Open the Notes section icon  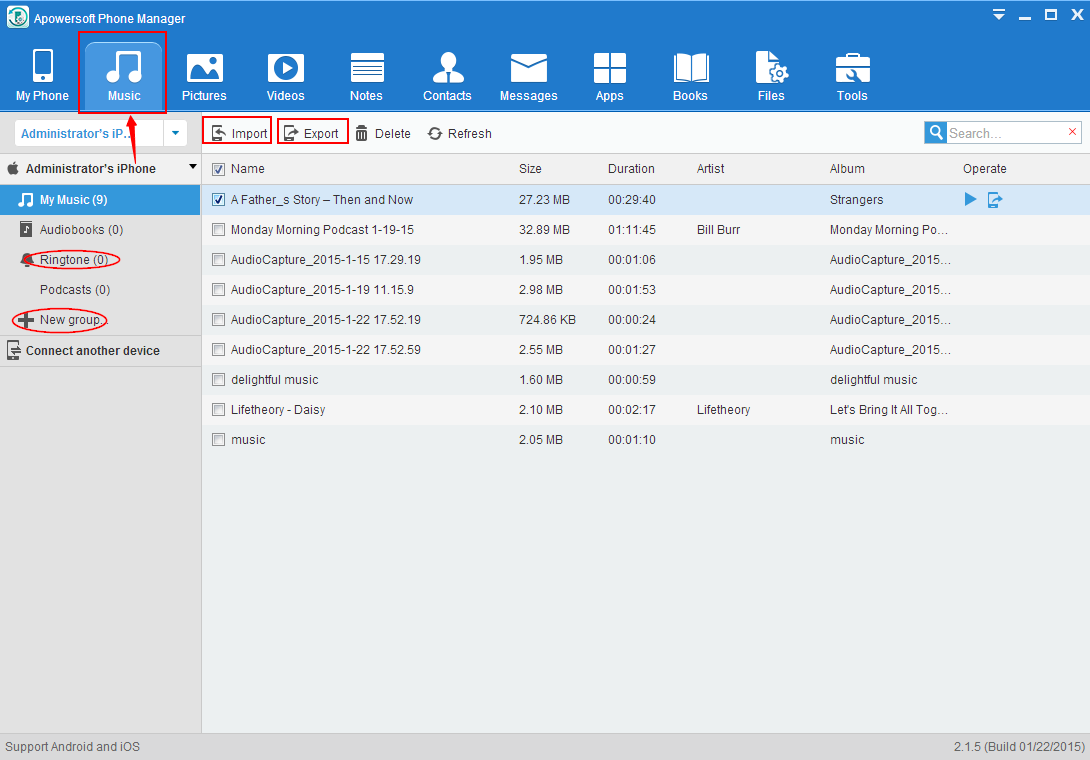point(366,69)
